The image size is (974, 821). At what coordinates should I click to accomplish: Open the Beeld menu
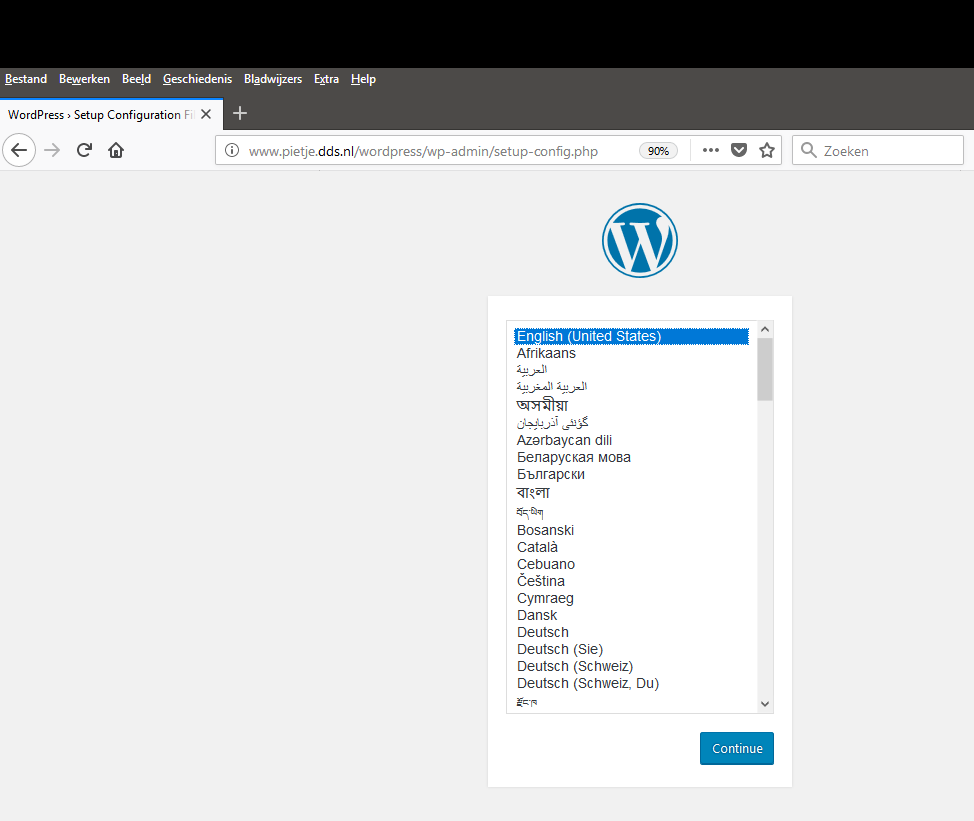point(137,79)
